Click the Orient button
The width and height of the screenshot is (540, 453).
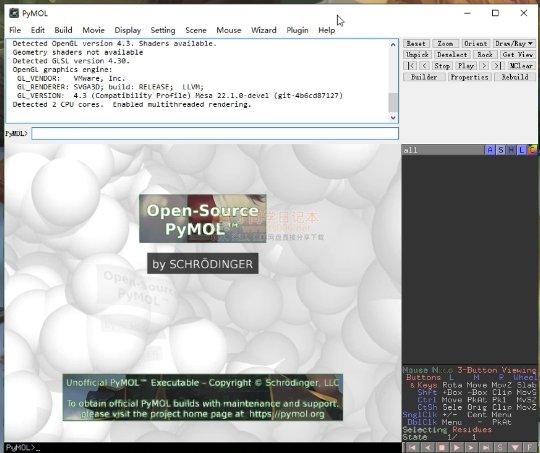click(x=475, y=43)
